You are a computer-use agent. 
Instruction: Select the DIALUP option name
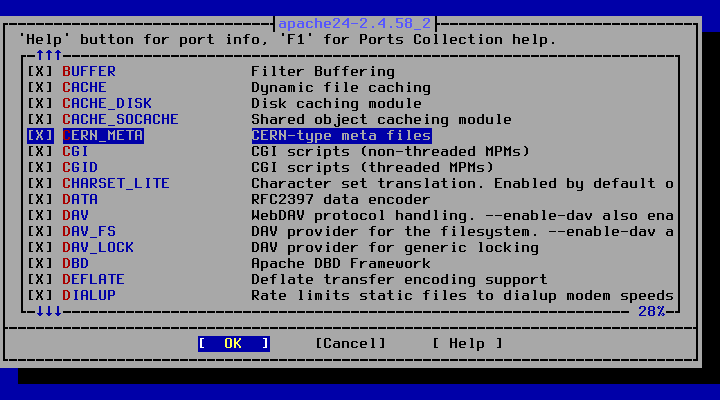[89, 295]
